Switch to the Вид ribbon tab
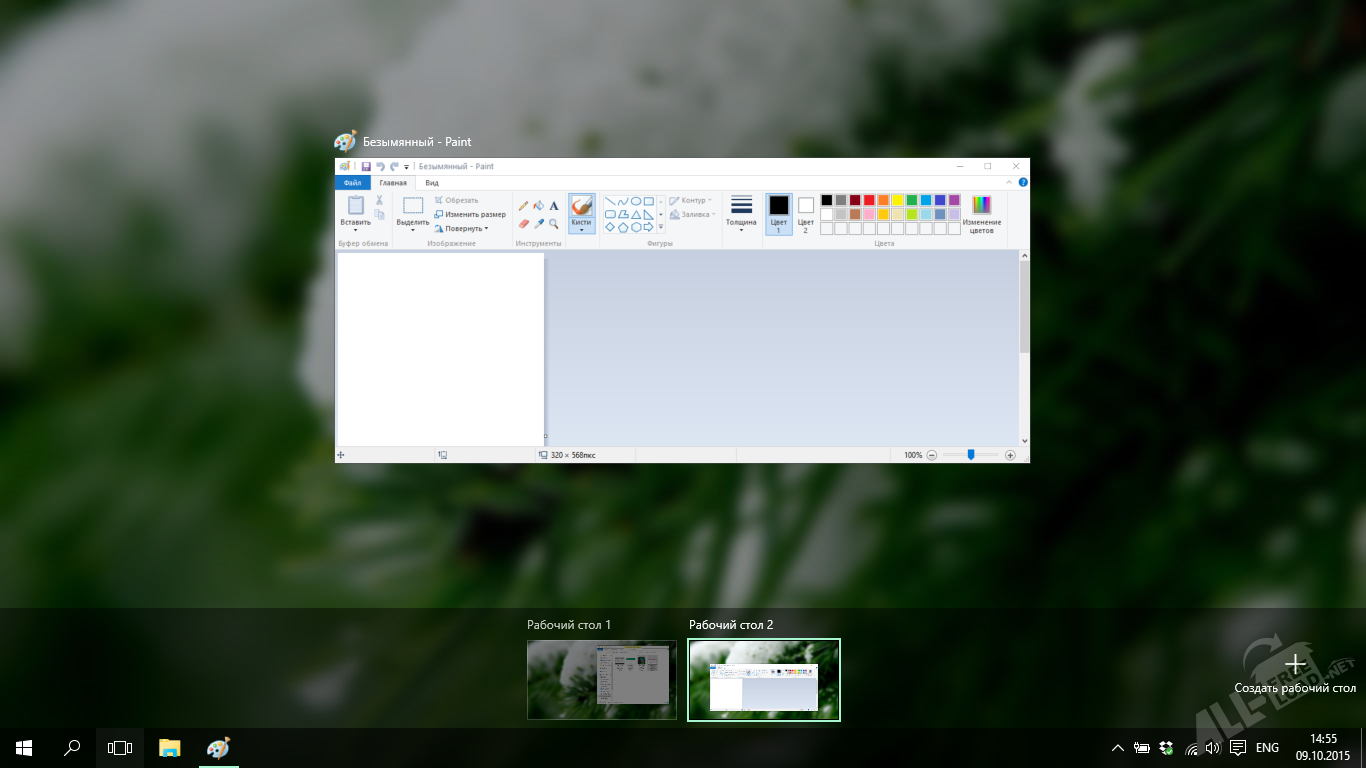Viewport: 1366px width, 768px height. [x=431, y=183]
